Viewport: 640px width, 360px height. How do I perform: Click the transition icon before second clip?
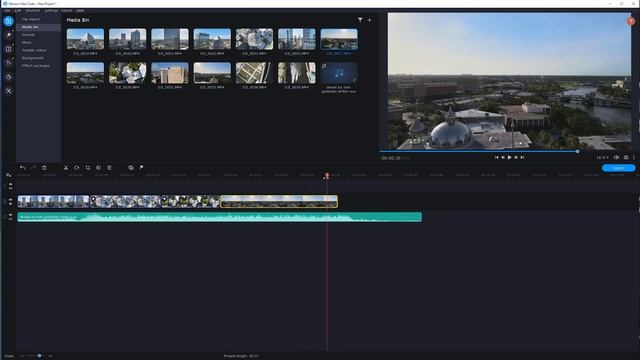93,199
